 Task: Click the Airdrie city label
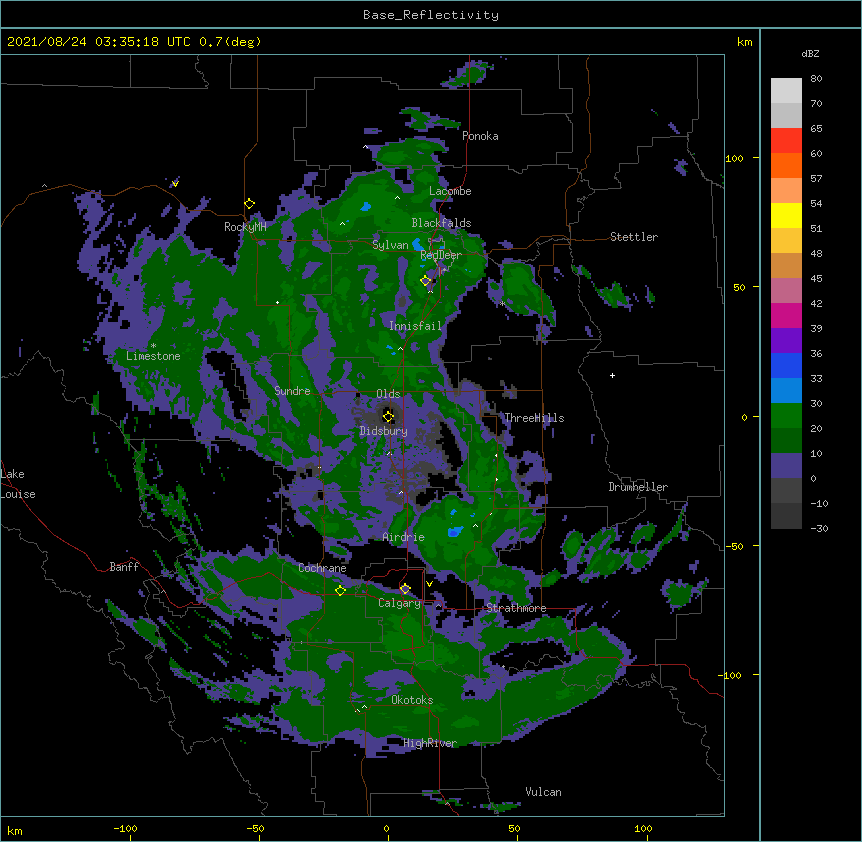(x=403, y=537)
